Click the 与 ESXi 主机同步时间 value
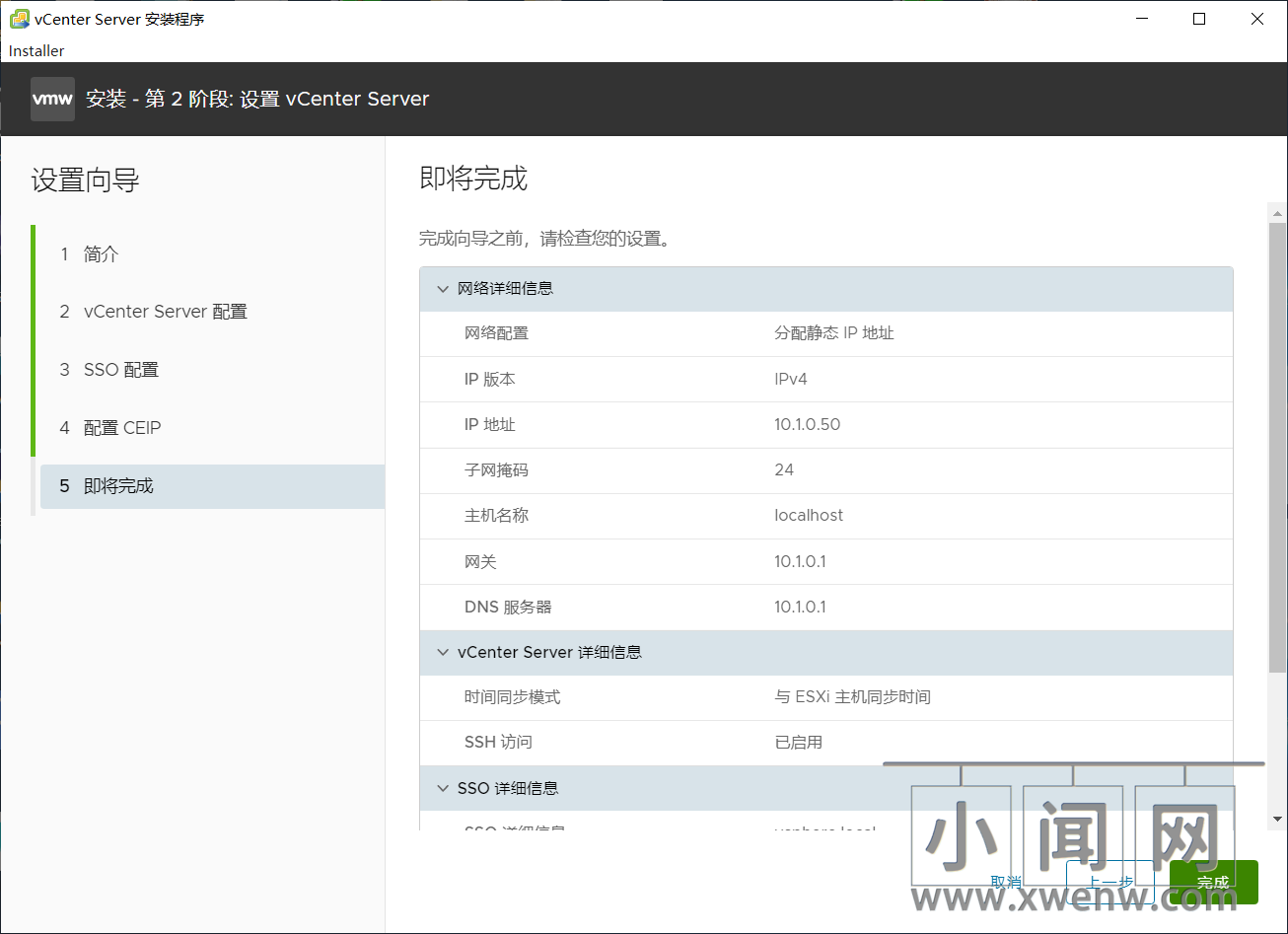Viewport: 1288px width, 934px height. (852, 697)
